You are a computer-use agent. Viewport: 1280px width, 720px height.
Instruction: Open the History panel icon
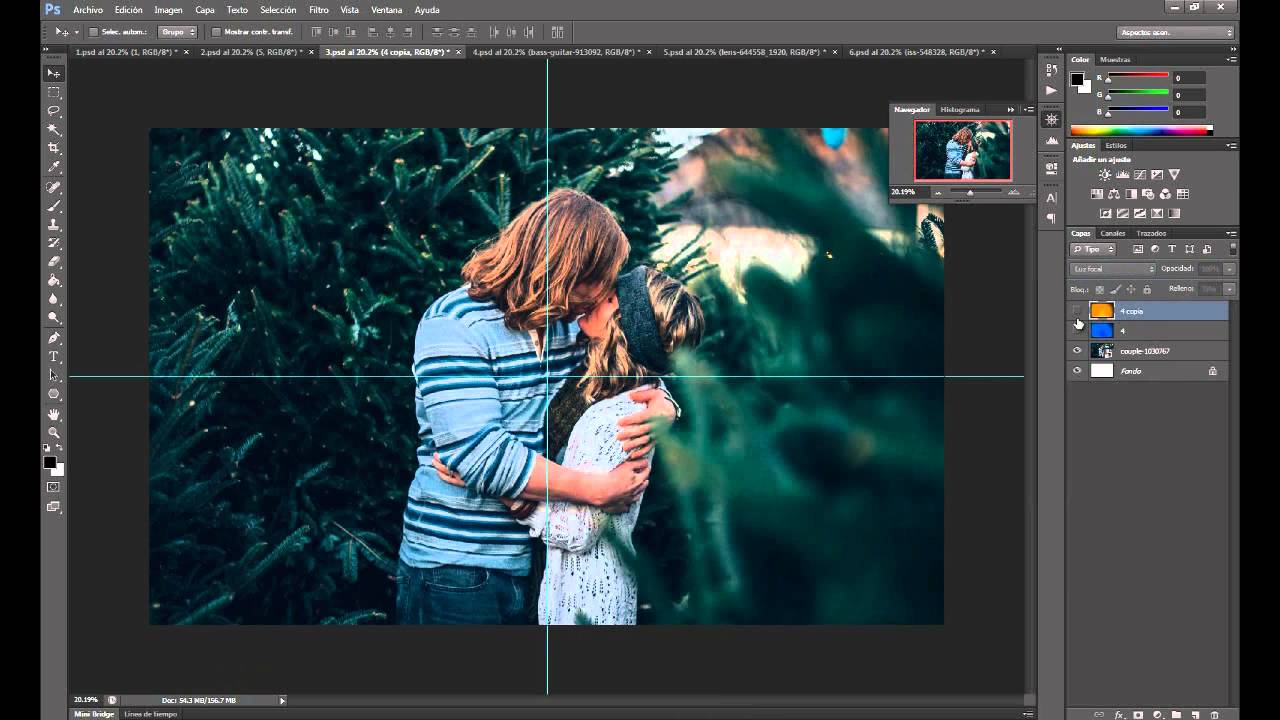pos(1051,70)
